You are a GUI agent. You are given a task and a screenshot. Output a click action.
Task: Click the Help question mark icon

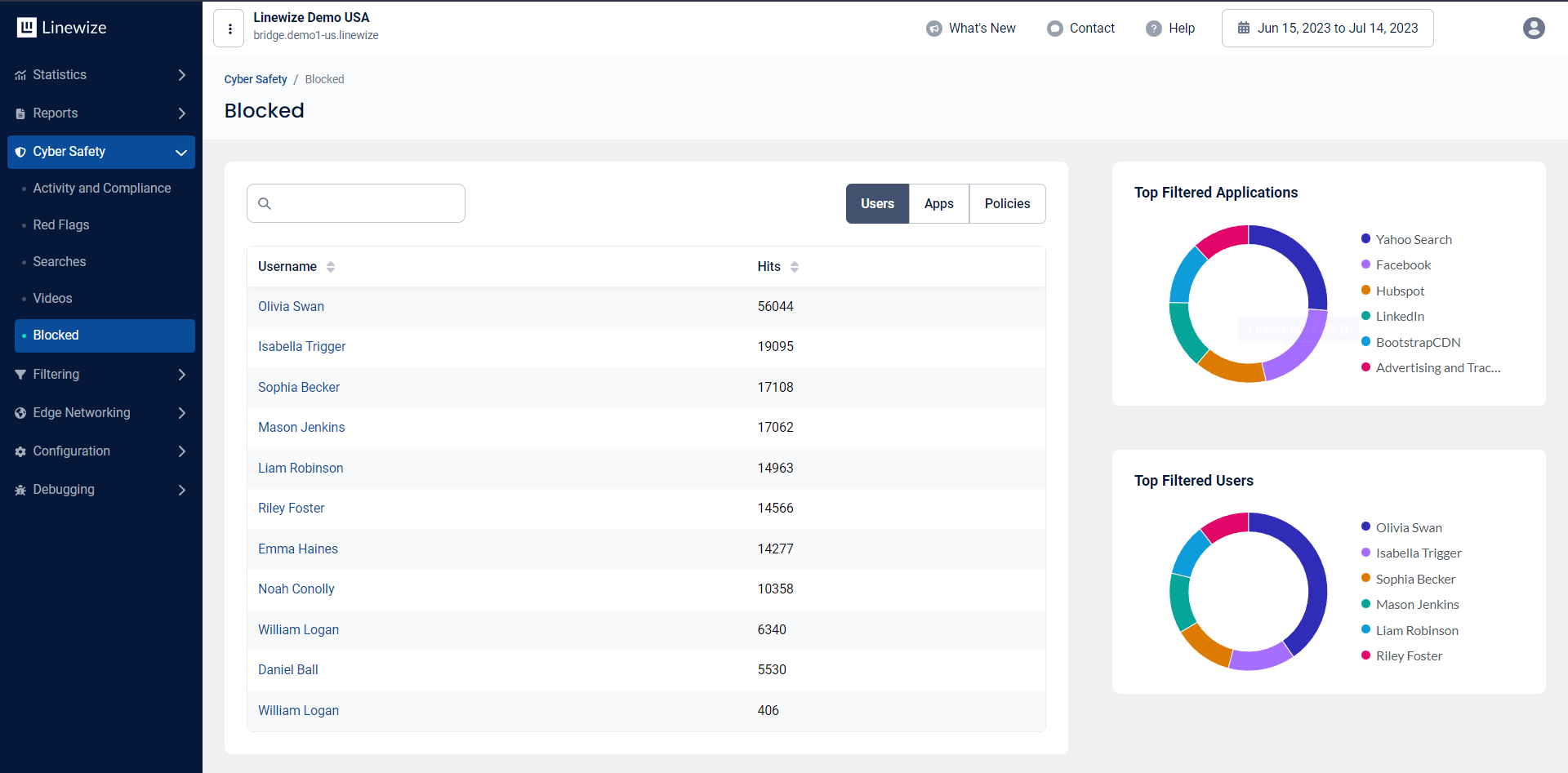point(1153,29)
